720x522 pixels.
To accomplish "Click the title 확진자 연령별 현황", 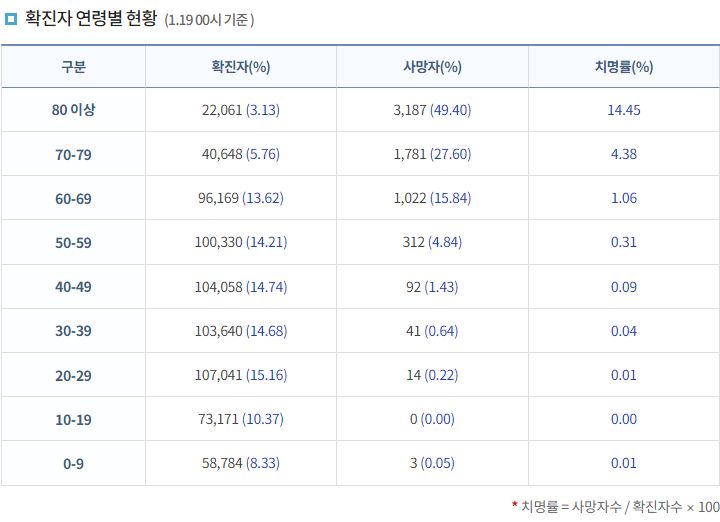I will click(91, 18).
